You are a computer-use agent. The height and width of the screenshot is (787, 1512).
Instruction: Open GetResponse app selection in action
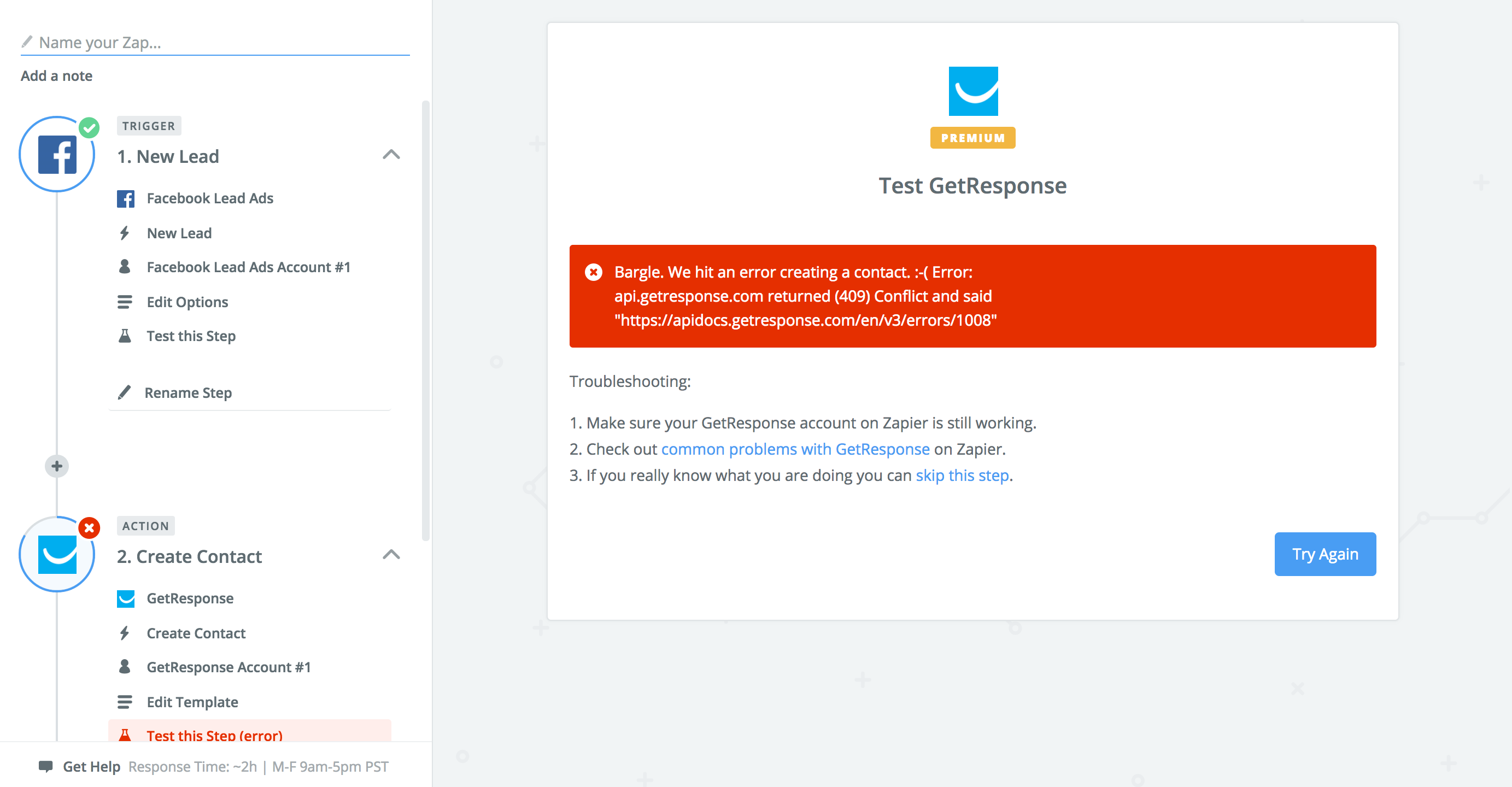click(190, 598)
